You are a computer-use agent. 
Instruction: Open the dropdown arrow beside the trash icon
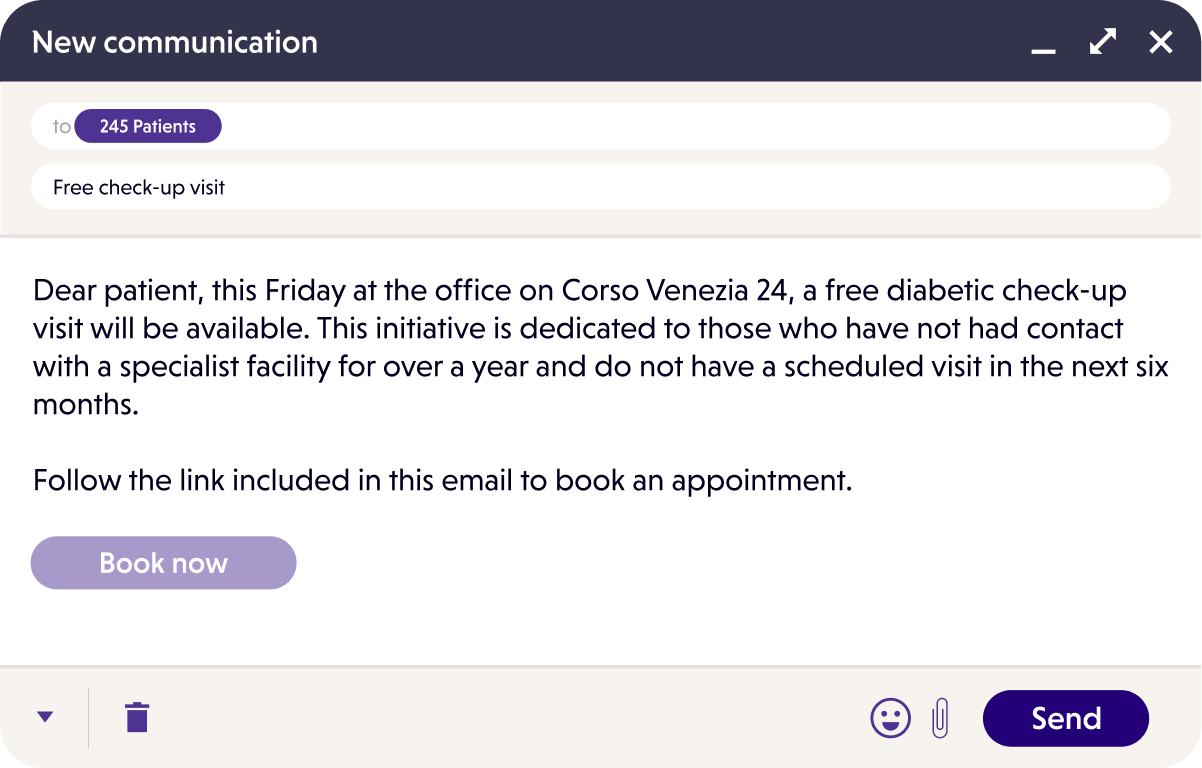point(45,716)
